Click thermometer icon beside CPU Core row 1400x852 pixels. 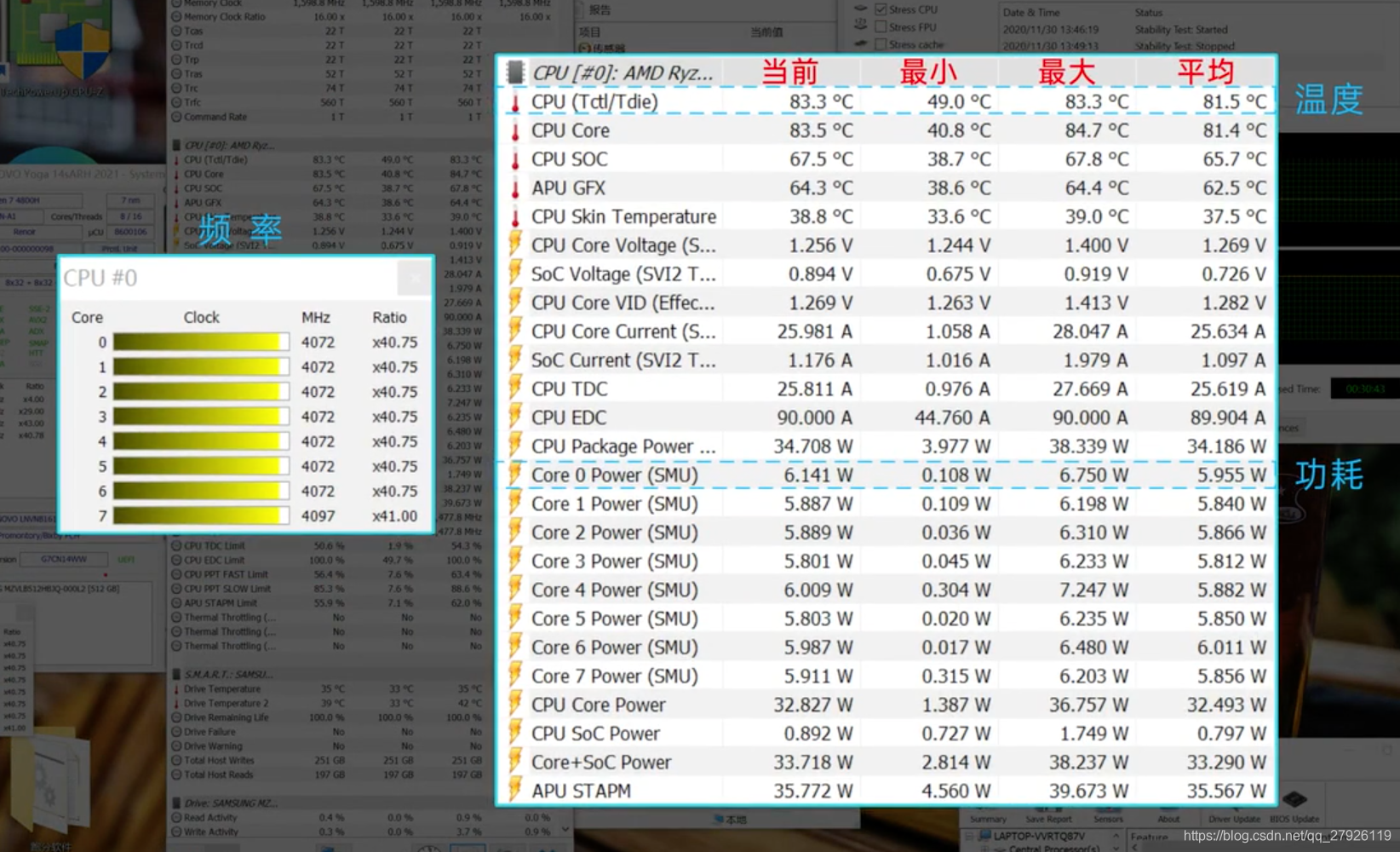pyautogui.click(x=515, y=131)
